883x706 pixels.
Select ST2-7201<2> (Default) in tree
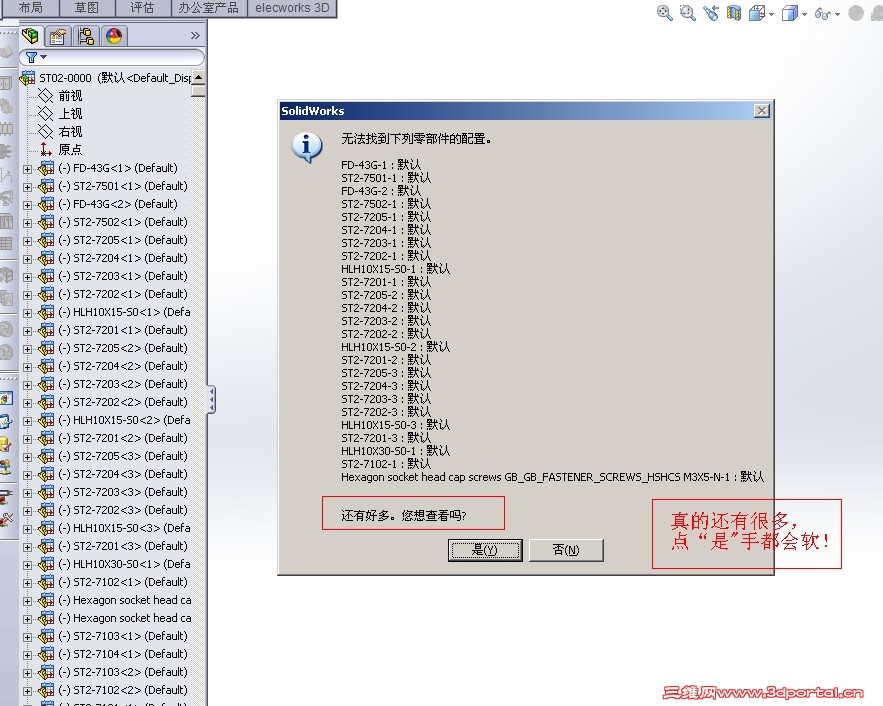[123, 438]
